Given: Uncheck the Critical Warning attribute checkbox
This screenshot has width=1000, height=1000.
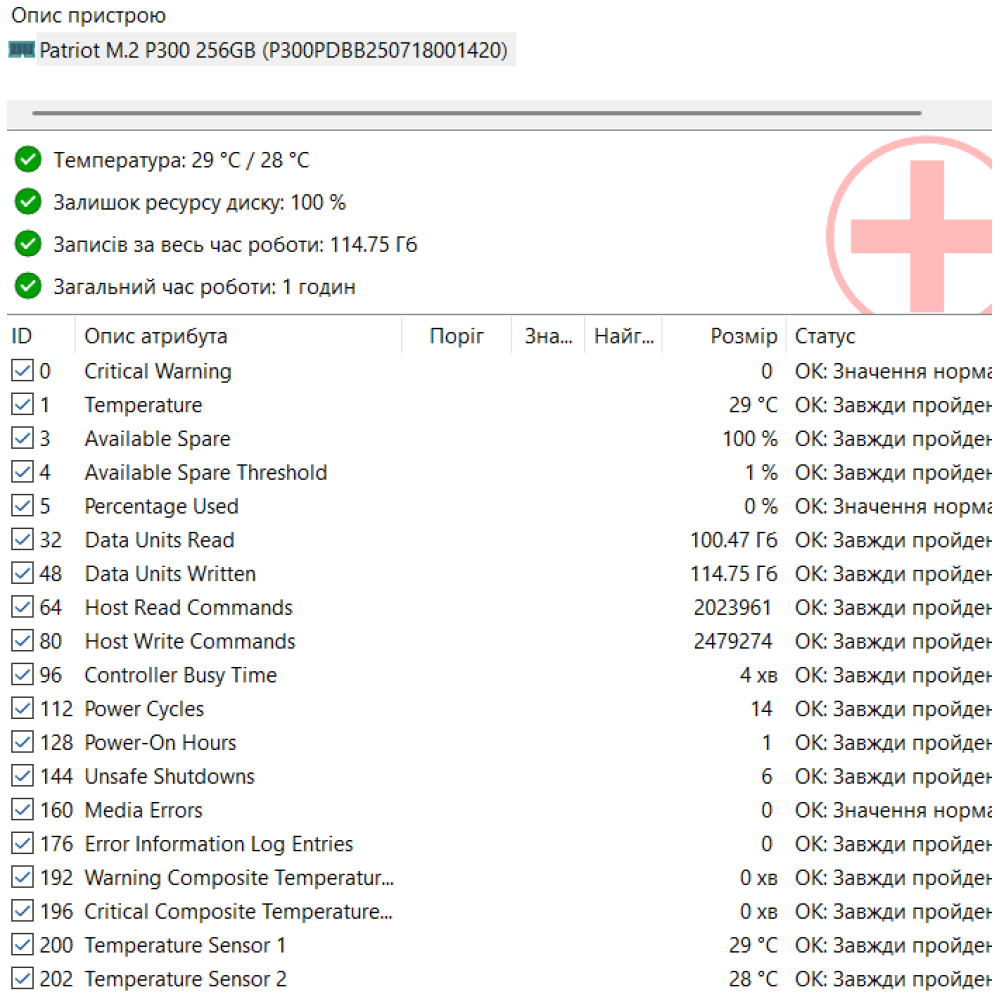Looking at the screenshot, I should point(22,371).
